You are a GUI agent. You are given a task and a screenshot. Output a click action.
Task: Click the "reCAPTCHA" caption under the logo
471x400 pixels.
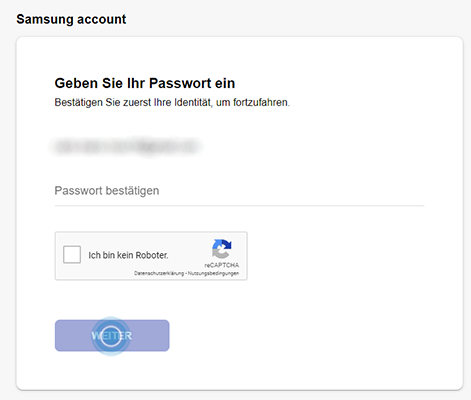pos(222,265)
